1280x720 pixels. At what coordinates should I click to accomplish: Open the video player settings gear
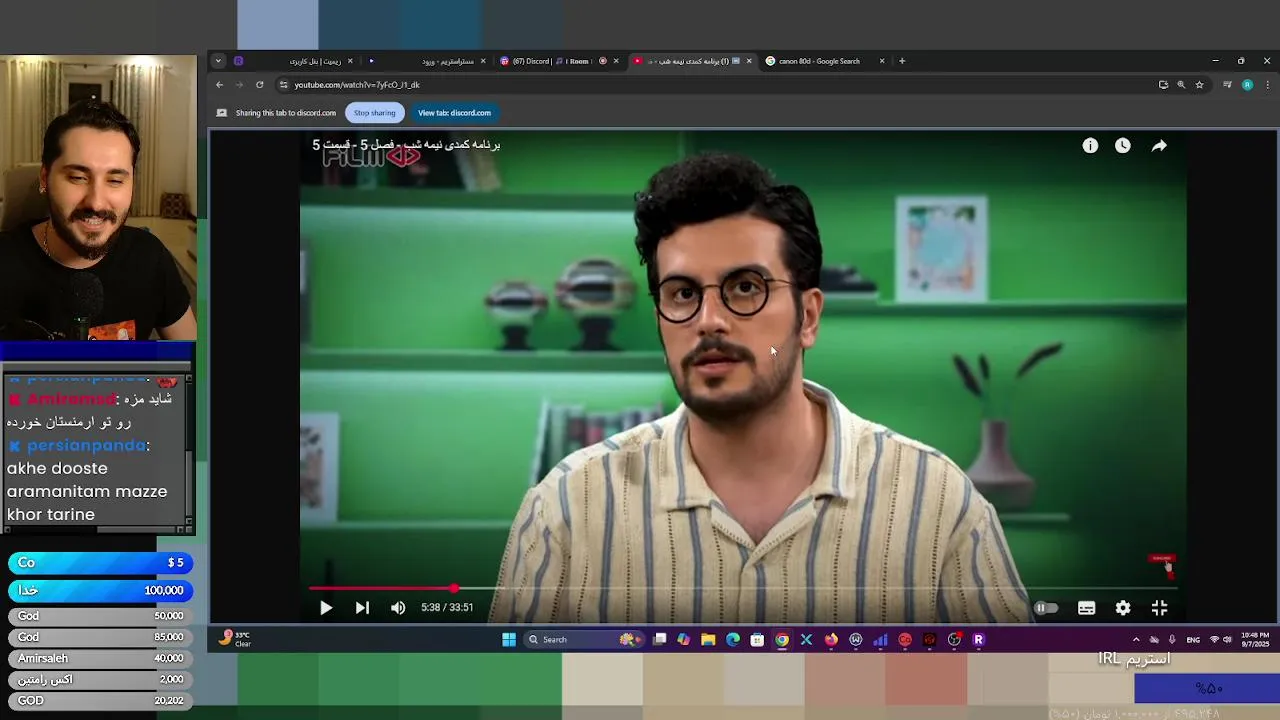pyautogui.click(x=1123, y=607)
